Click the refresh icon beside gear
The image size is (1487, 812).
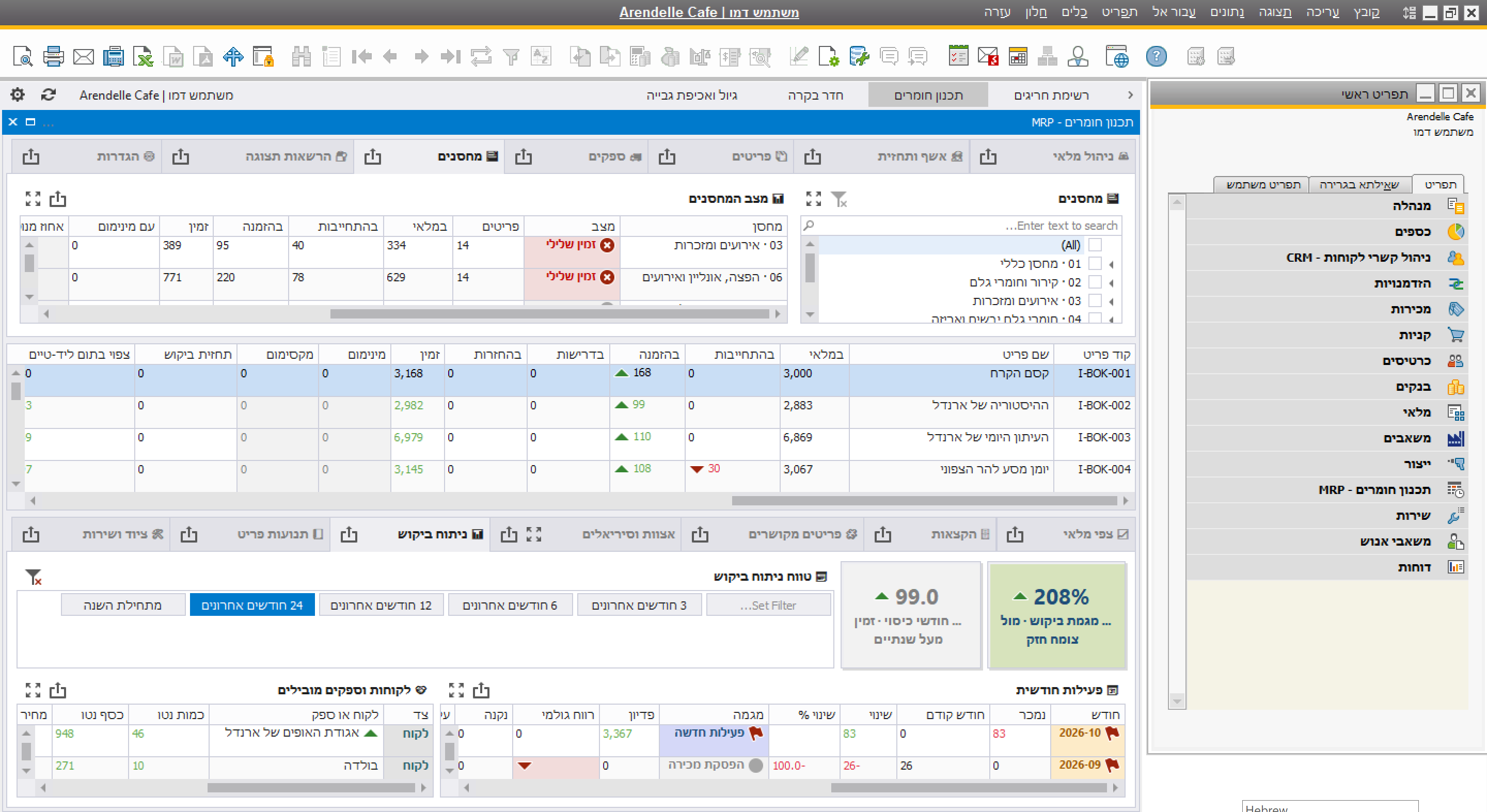pos(49,94)
